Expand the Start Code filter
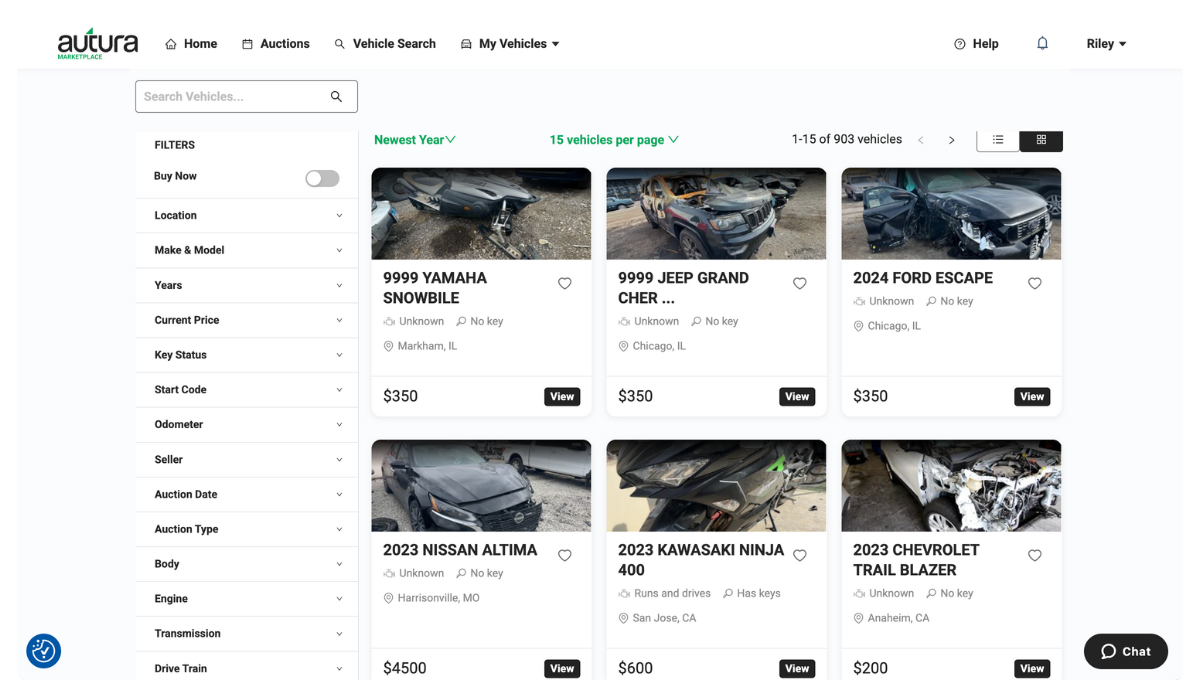1200x680 pixels. pos(247,390)
